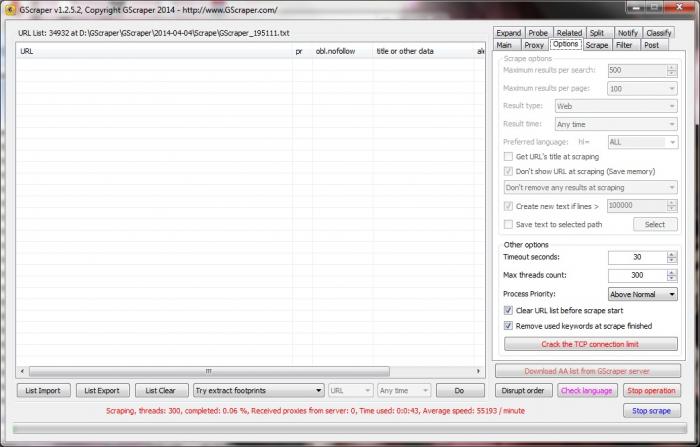Click Download AA list from GScraper server
The height and width of the screenshot is (447, 700).
pos(588,371)
